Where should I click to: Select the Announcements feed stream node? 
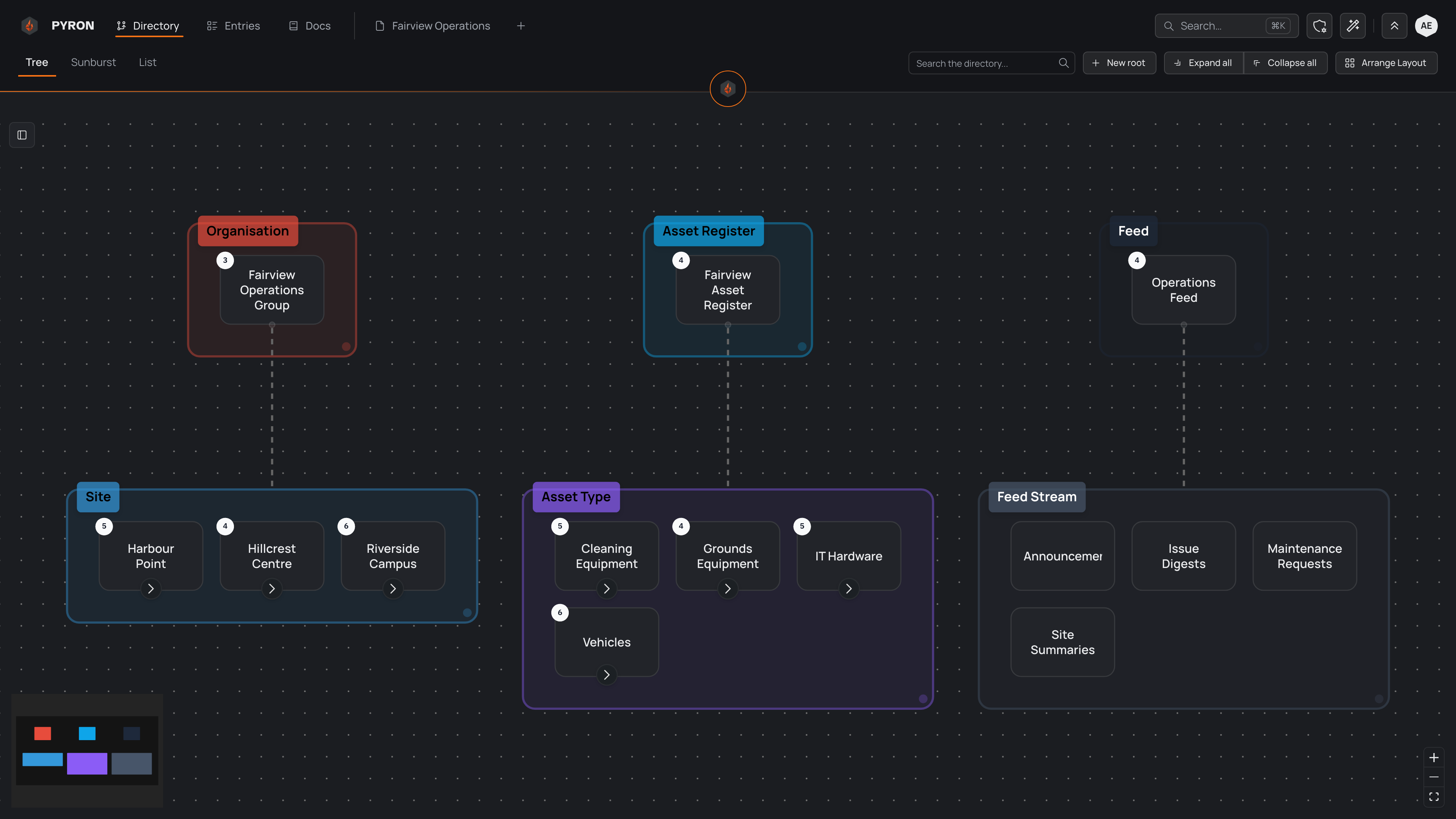pos(1062,556)
